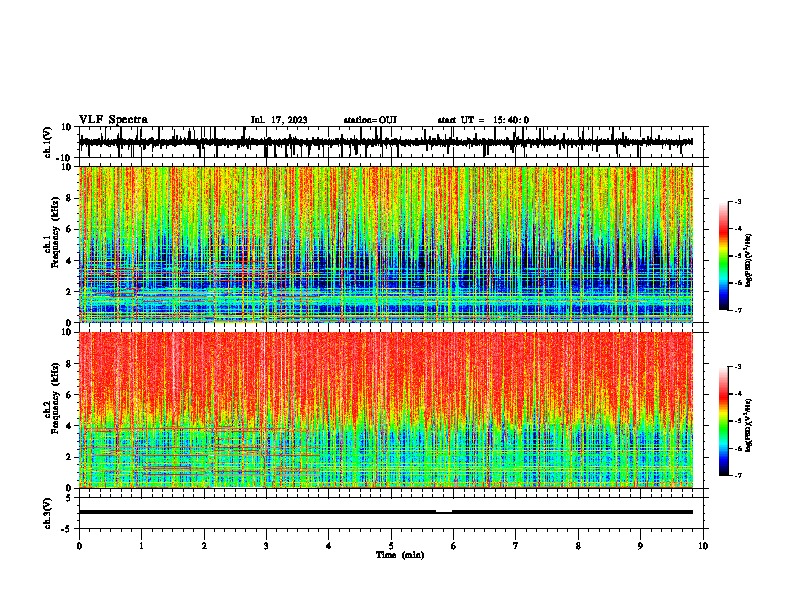Click time axis tick label '9'
Image resolution: width=792 pixels, height=612 pixels.
coord(640,546)
